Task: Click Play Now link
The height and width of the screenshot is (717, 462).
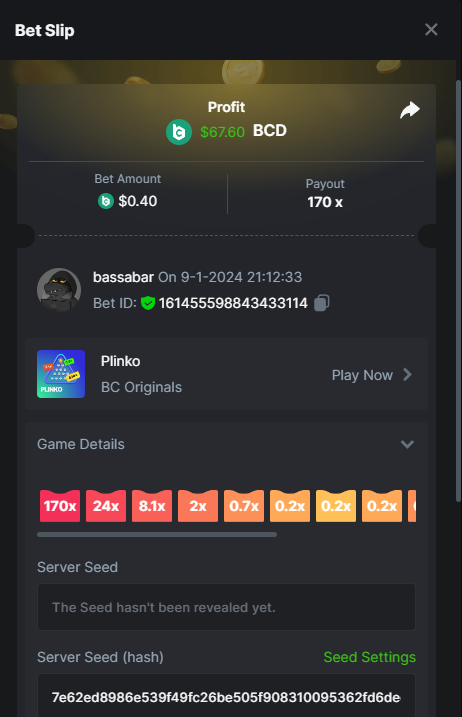Action: (362, 375)
